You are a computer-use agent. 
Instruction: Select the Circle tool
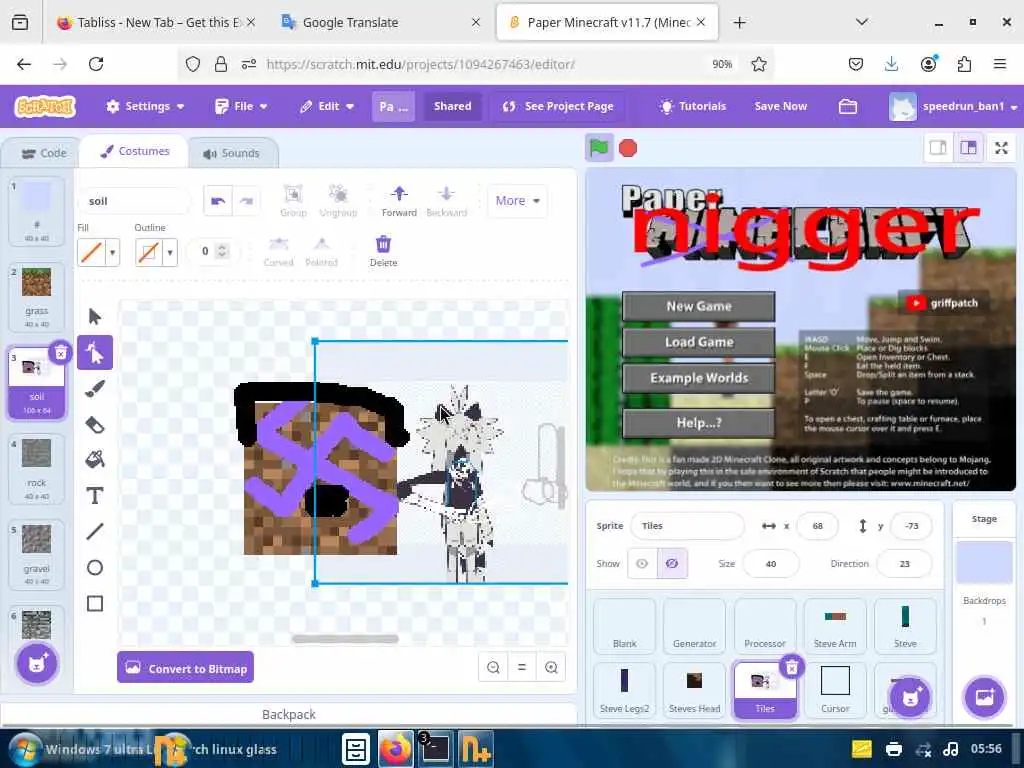[x=95, y=568]
